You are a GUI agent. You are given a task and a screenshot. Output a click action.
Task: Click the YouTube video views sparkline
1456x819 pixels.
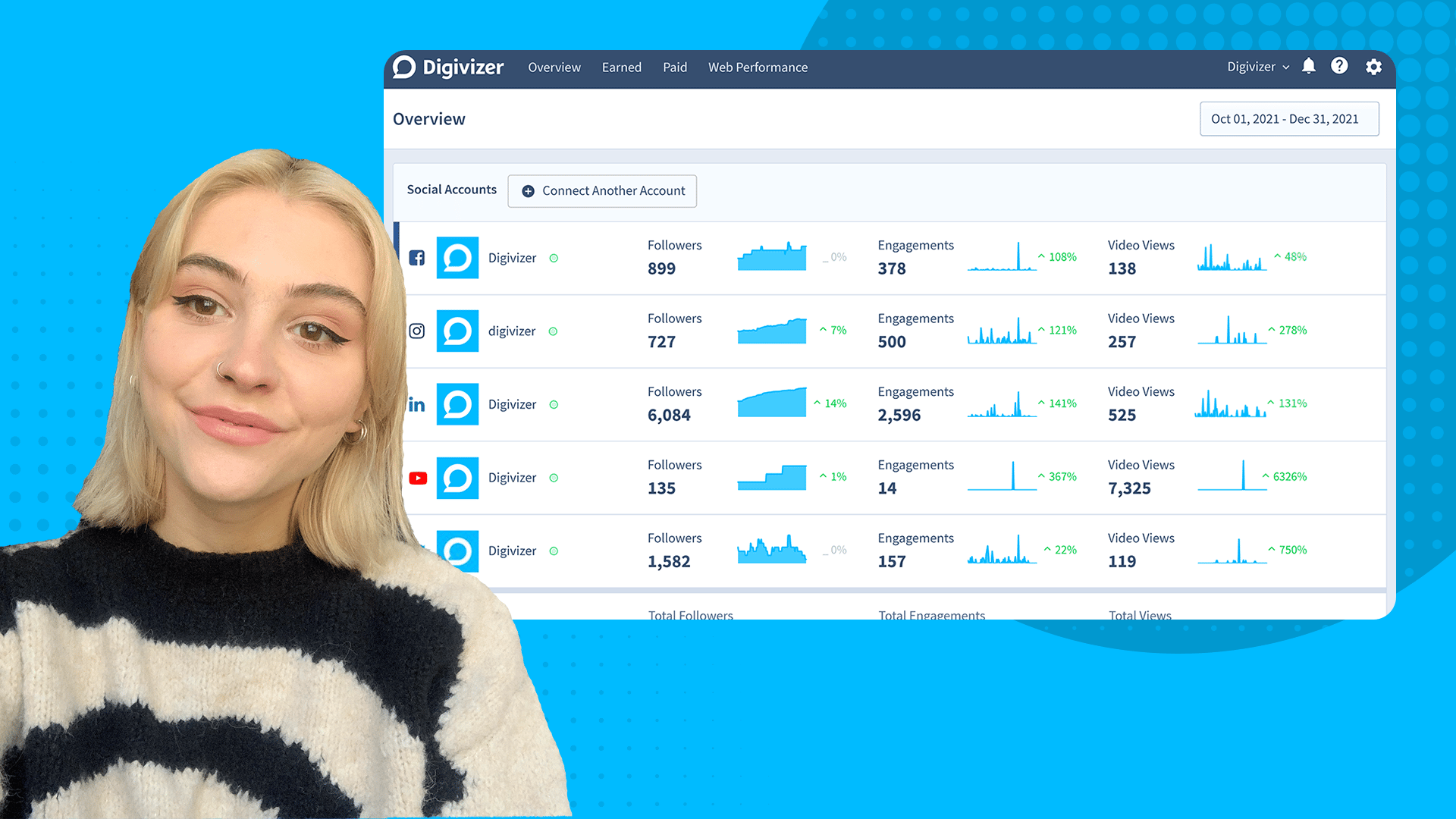(x=1232, y=476)
